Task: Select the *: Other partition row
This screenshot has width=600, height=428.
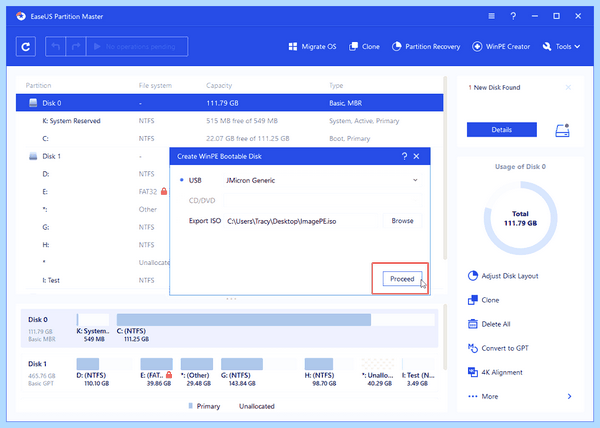Action: (x=93, y=209)
